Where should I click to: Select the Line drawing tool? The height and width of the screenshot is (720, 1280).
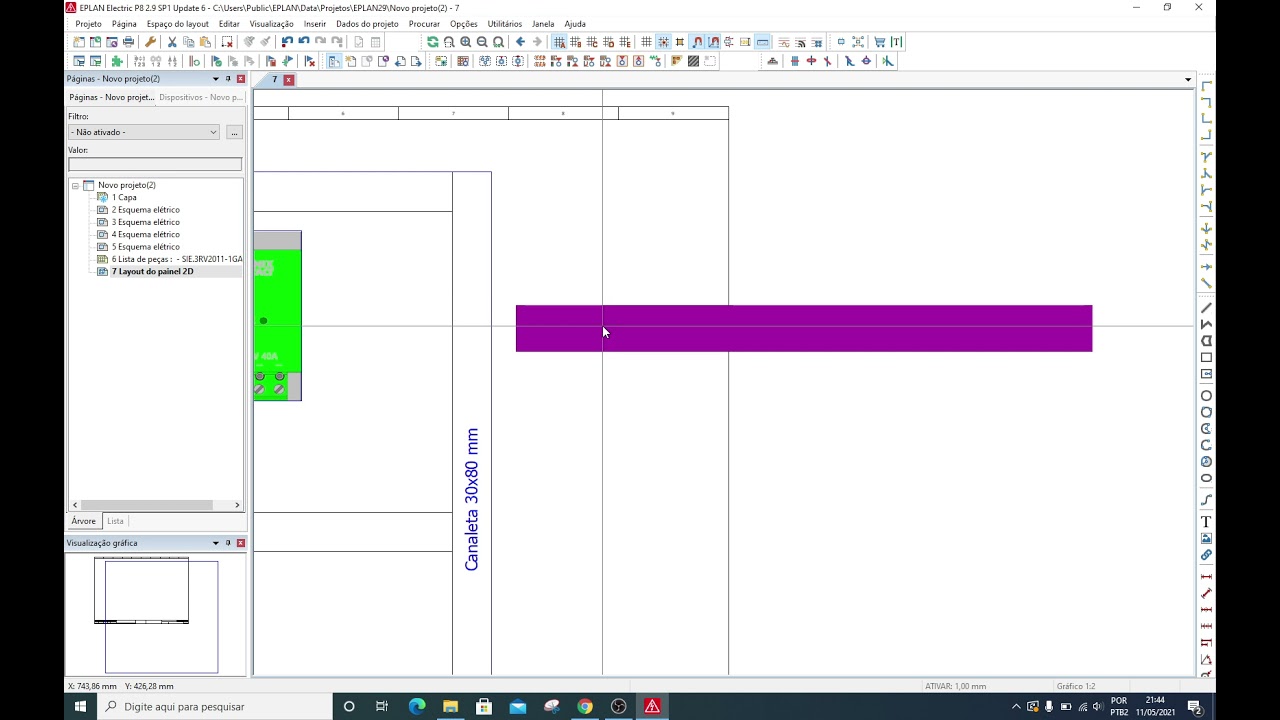(1206, 308)
